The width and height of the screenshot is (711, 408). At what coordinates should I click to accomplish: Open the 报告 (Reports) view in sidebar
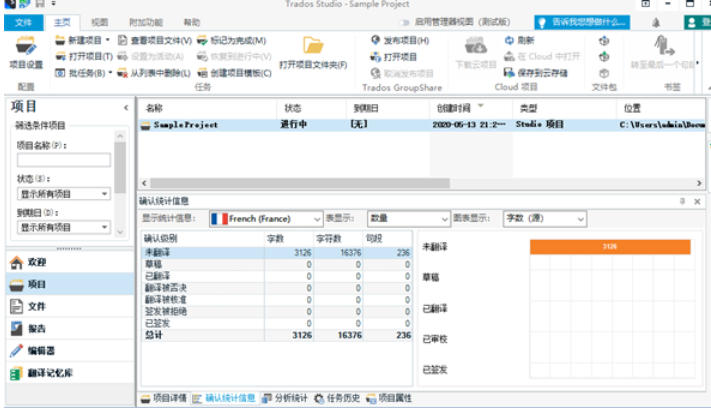coord(36,329)
